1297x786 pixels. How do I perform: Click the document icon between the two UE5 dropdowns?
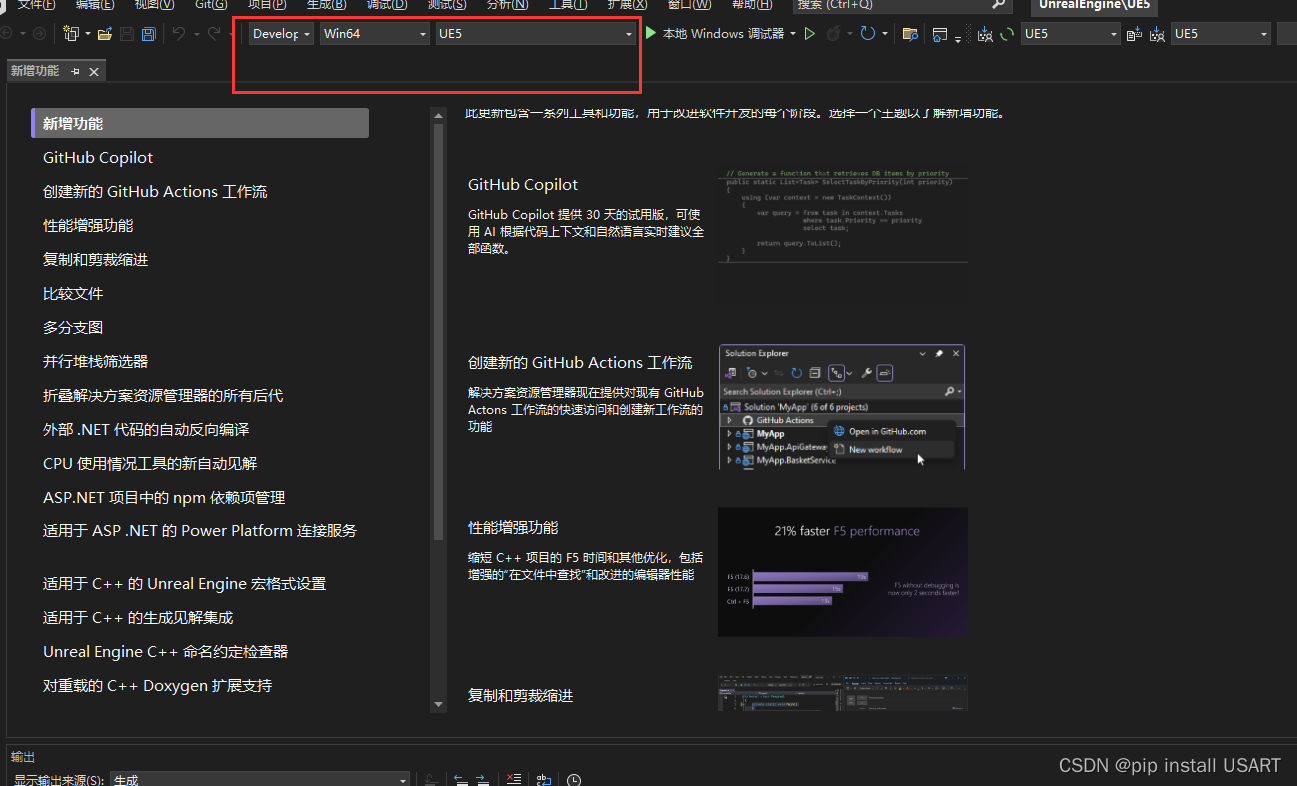[x=1134, y=35]
